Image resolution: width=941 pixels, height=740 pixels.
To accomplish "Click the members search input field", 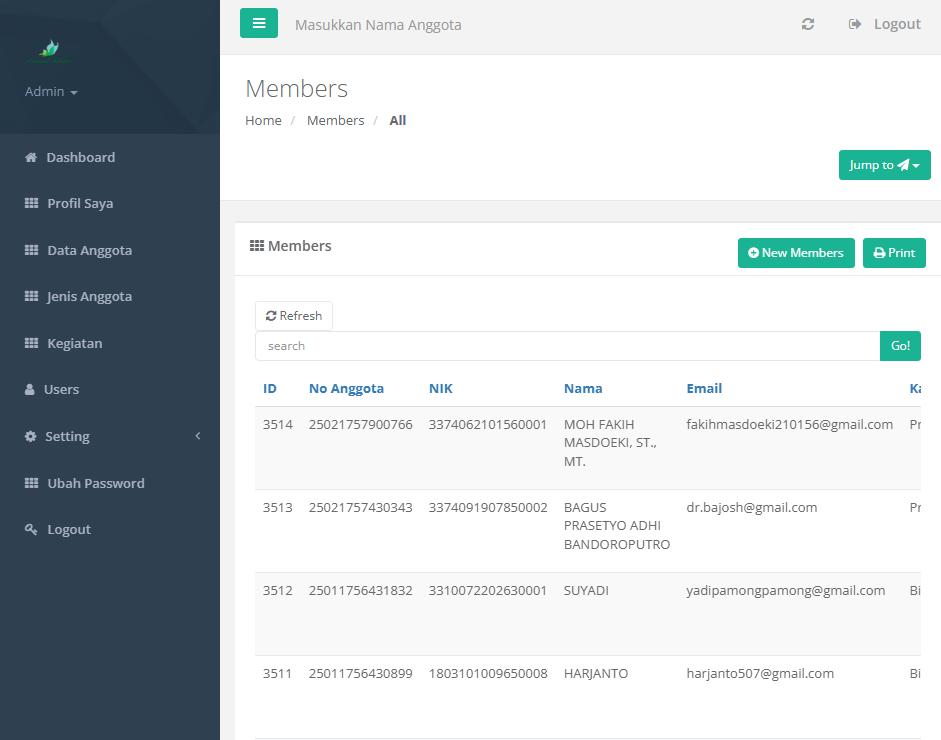I will click(x=567, y=346).
